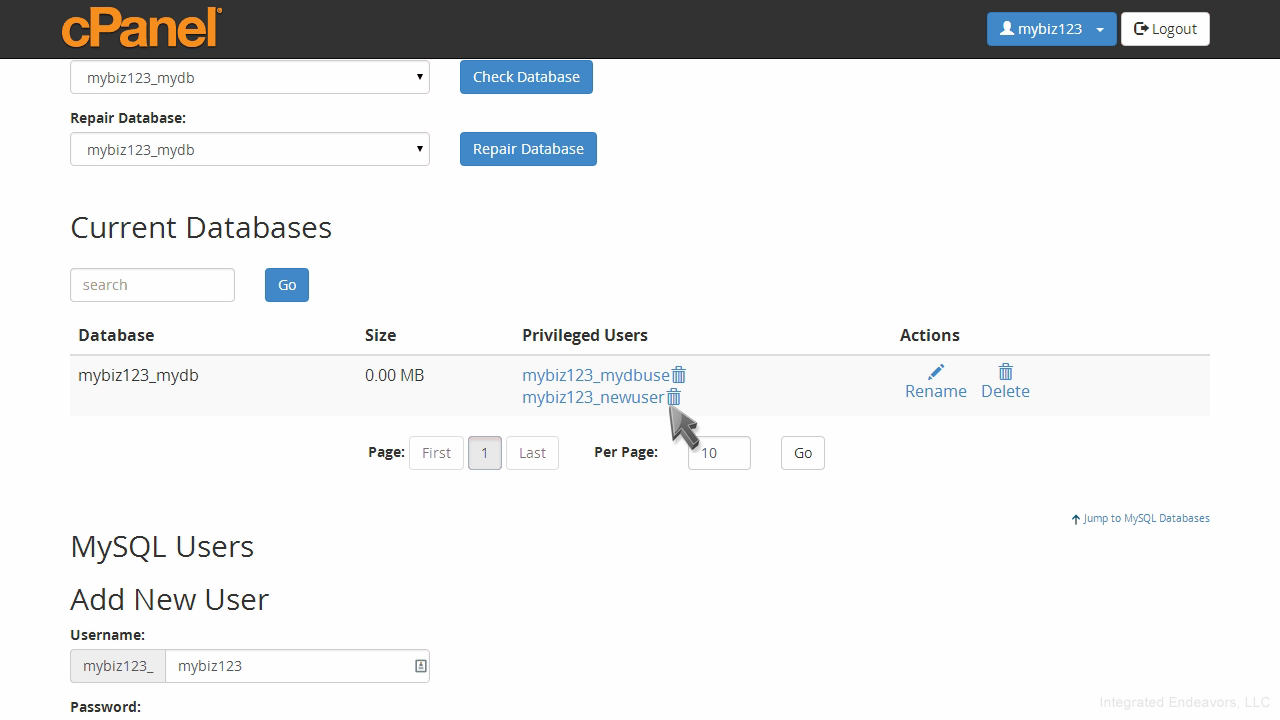This screenshot has width=1280, height=720.
Task: Click trash icon beside mybiz123_mydbuse user
Action: (679, 375)
